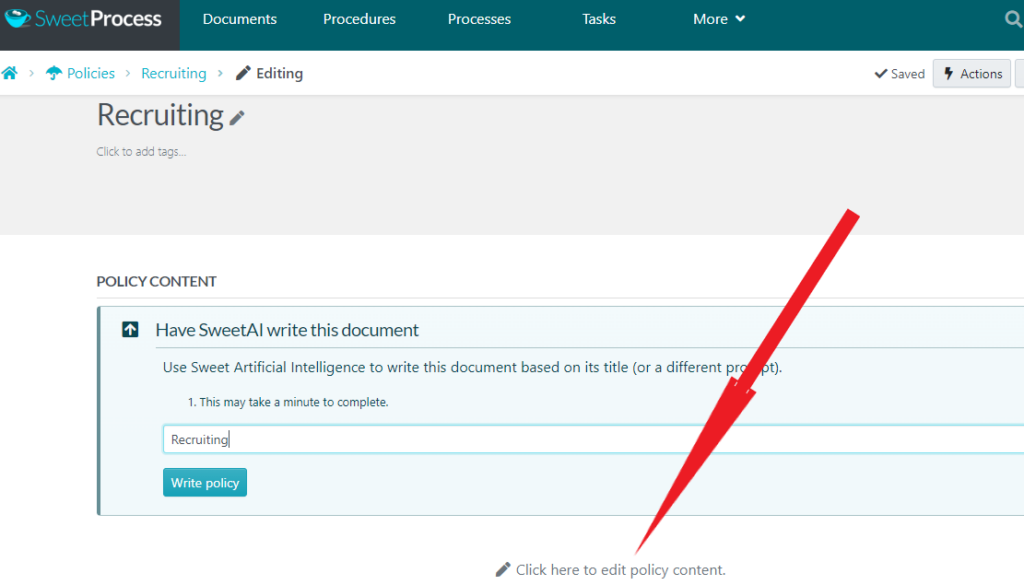
Task: Click the umbrella icon beside Policies
Action: click(55, 72)
